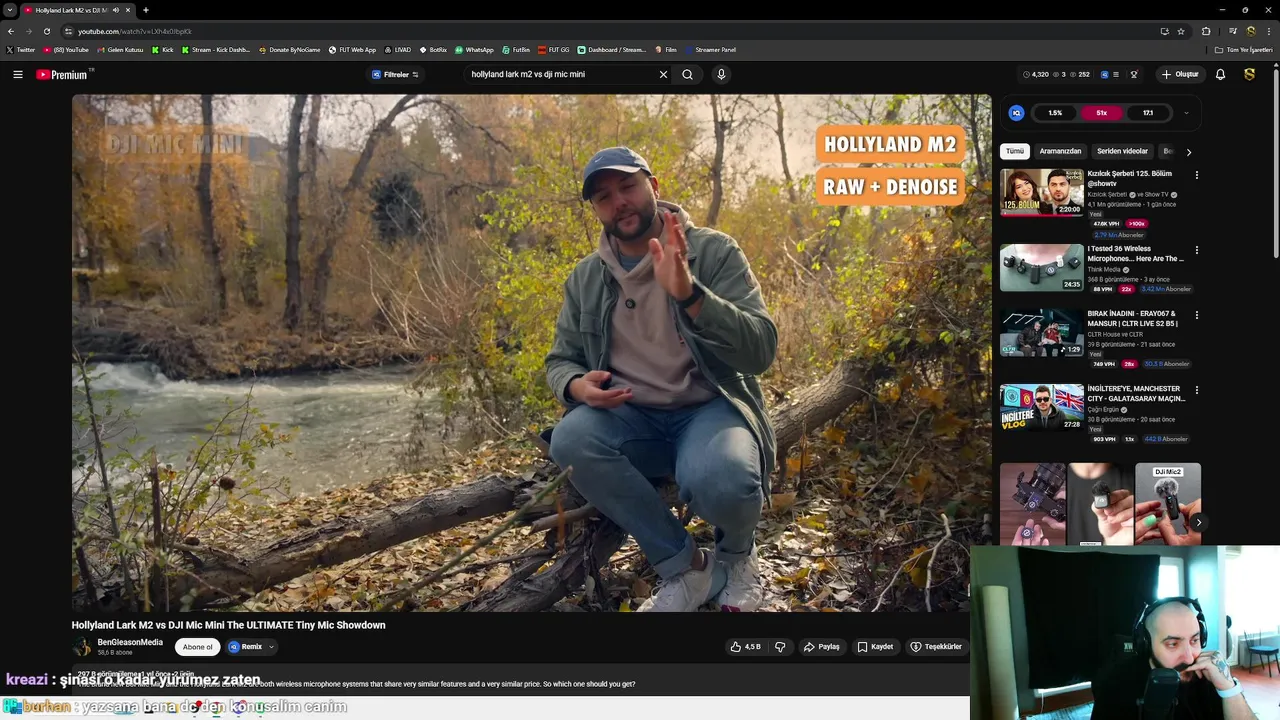Go back in browser history
The image size is (1280, 720).
10,31
